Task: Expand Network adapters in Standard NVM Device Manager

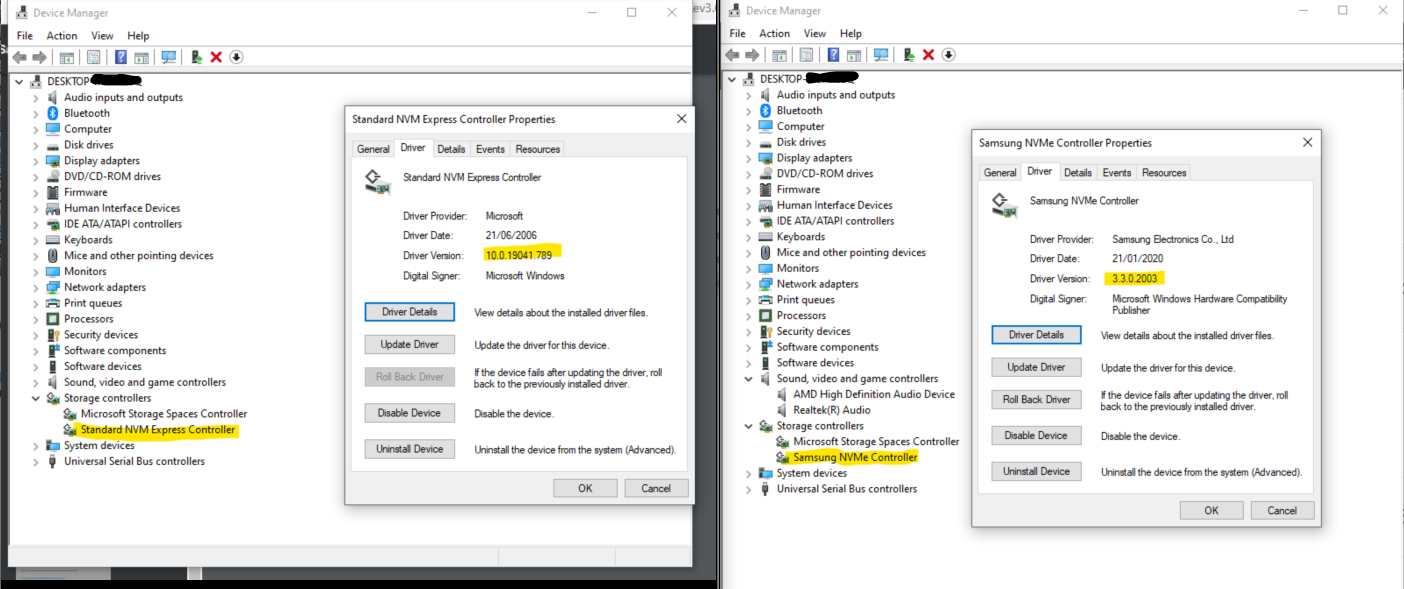Action: pos(36,287)
